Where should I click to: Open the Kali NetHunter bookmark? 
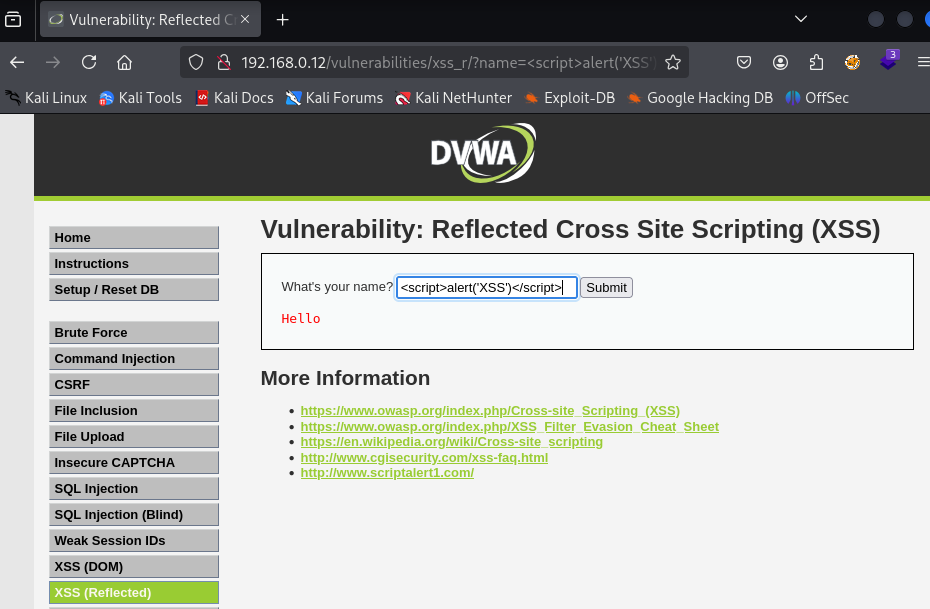[454, 98]
